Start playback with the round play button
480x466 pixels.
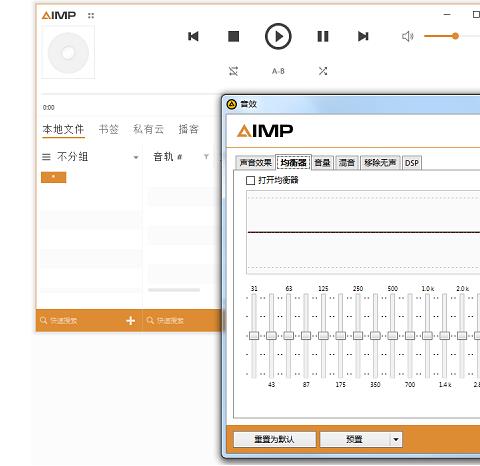click(x=278, y=36)
